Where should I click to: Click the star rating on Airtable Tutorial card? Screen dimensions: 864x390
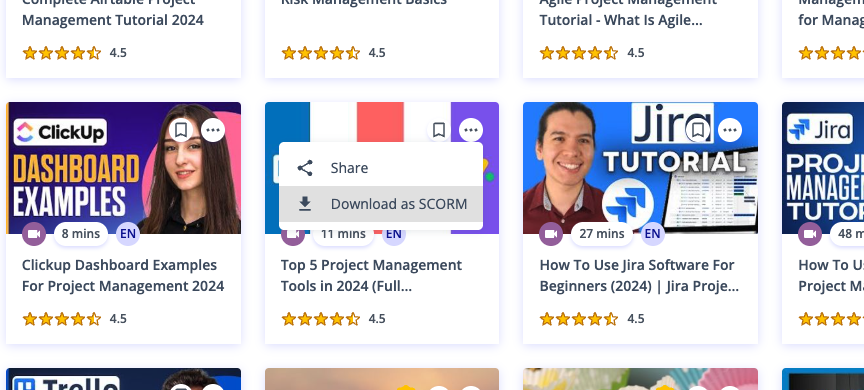62,53
